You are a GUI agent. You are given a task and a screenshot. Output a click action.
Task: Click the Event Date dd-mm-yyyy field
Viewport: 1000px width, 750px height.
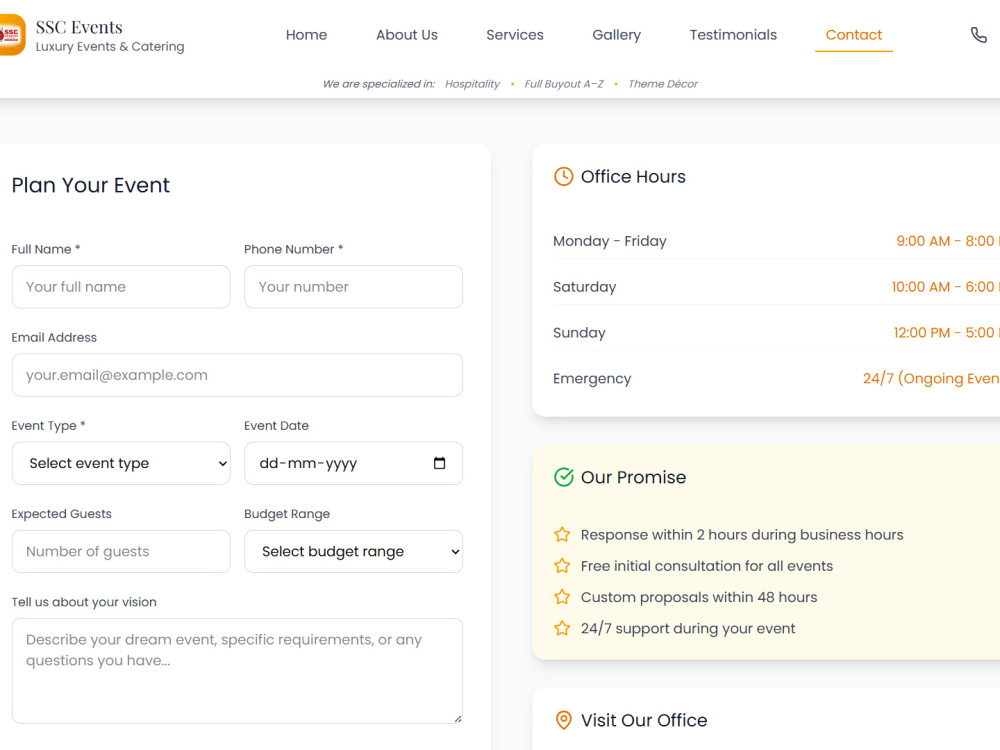click(353, 463)
